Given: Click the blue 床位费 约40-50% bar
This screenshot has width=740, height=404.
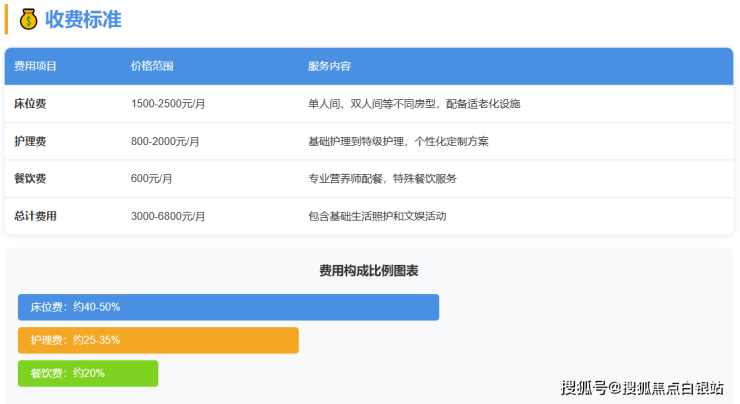Looking at the screenshot, I should [228, 307].
